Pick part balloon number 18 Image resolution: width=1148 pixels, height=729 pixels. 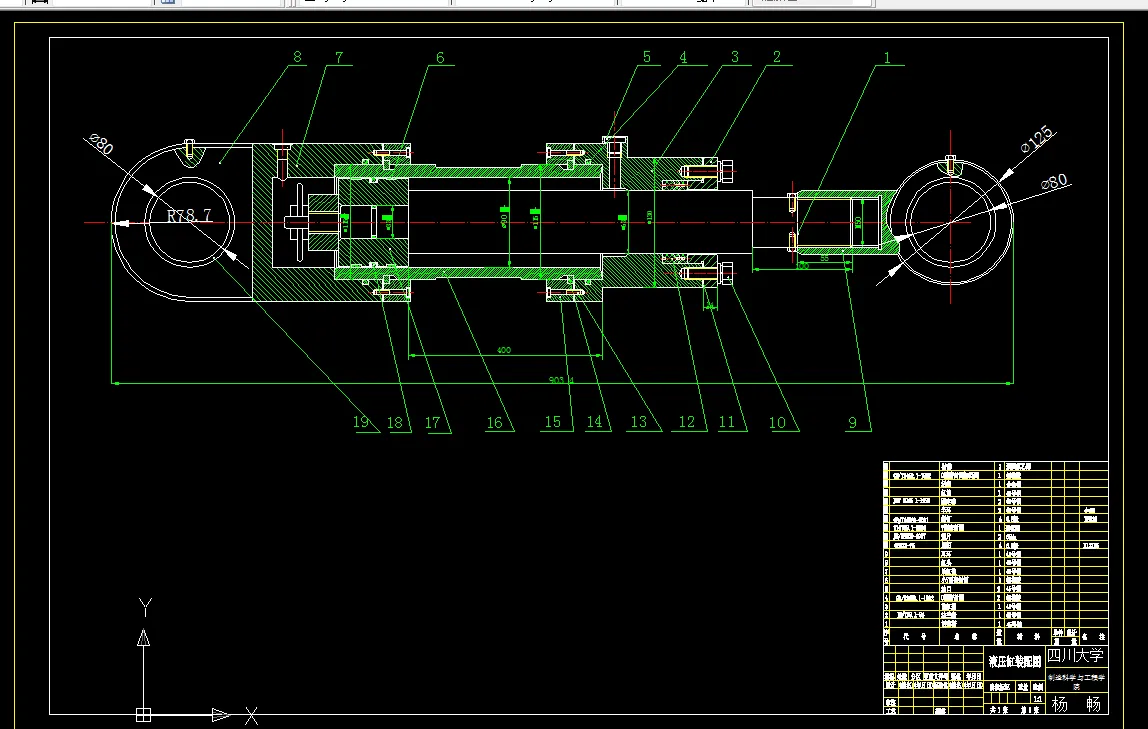[x=395, y=423]
